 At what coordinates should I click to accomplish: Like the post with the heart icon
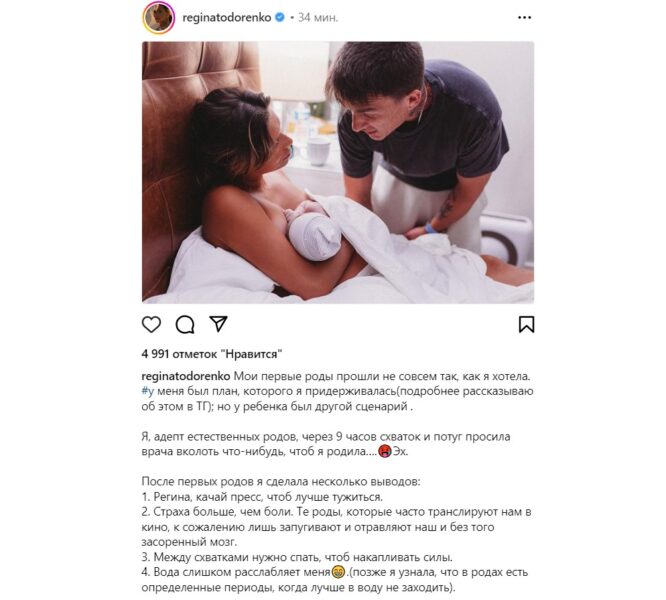point(151,324)
